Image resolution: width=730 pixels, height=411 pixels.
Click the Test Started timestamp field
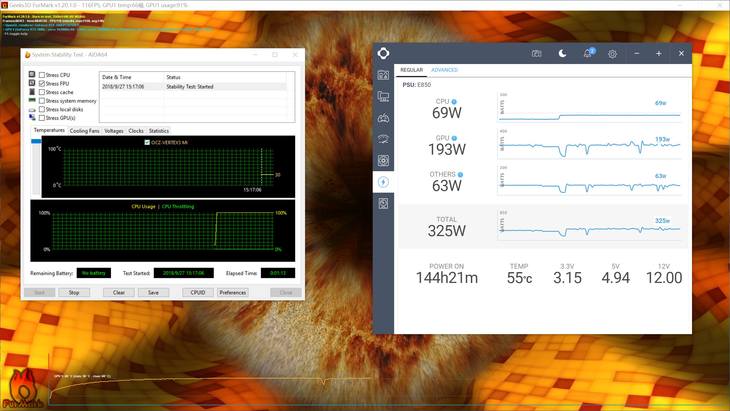183,273
